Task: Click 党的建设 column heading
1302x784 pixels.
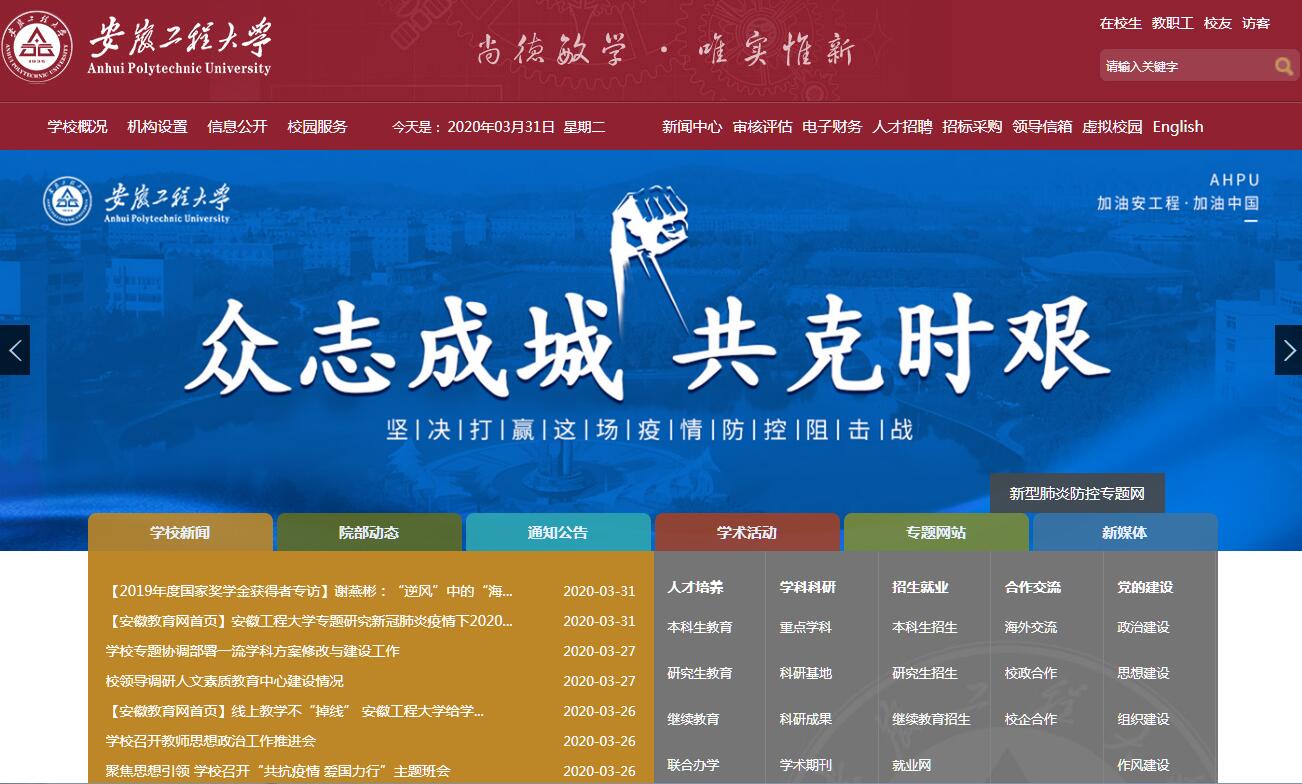Action: [x=1145, y=587]
